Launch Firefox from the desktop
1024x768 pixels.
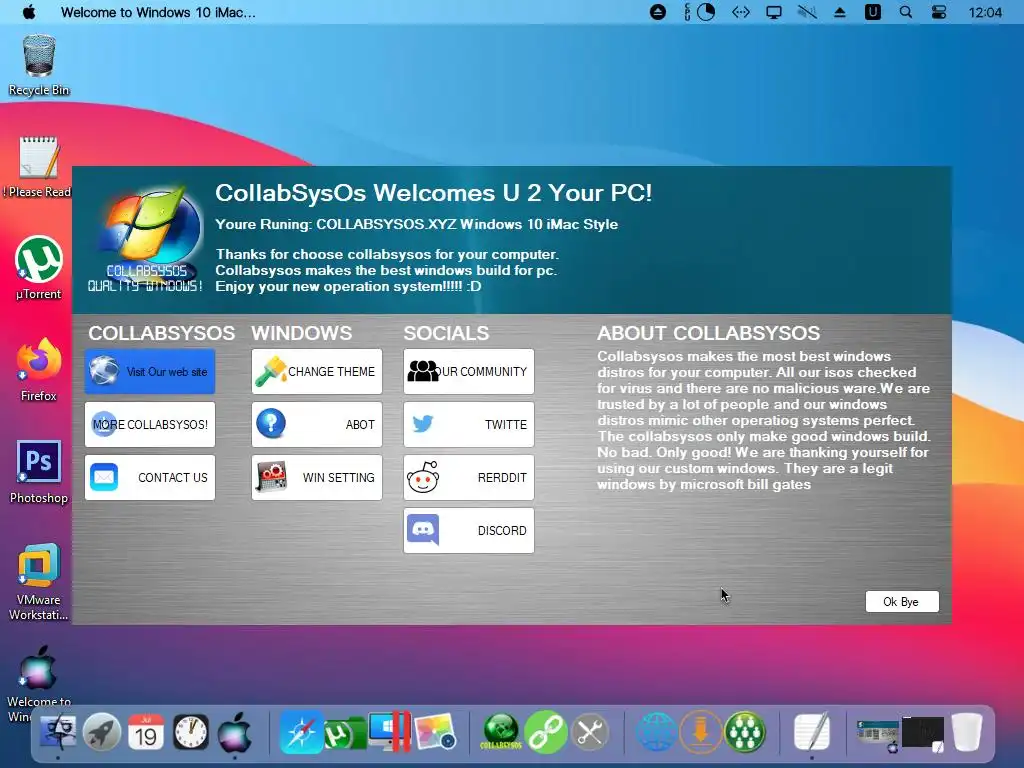(39, 370)
